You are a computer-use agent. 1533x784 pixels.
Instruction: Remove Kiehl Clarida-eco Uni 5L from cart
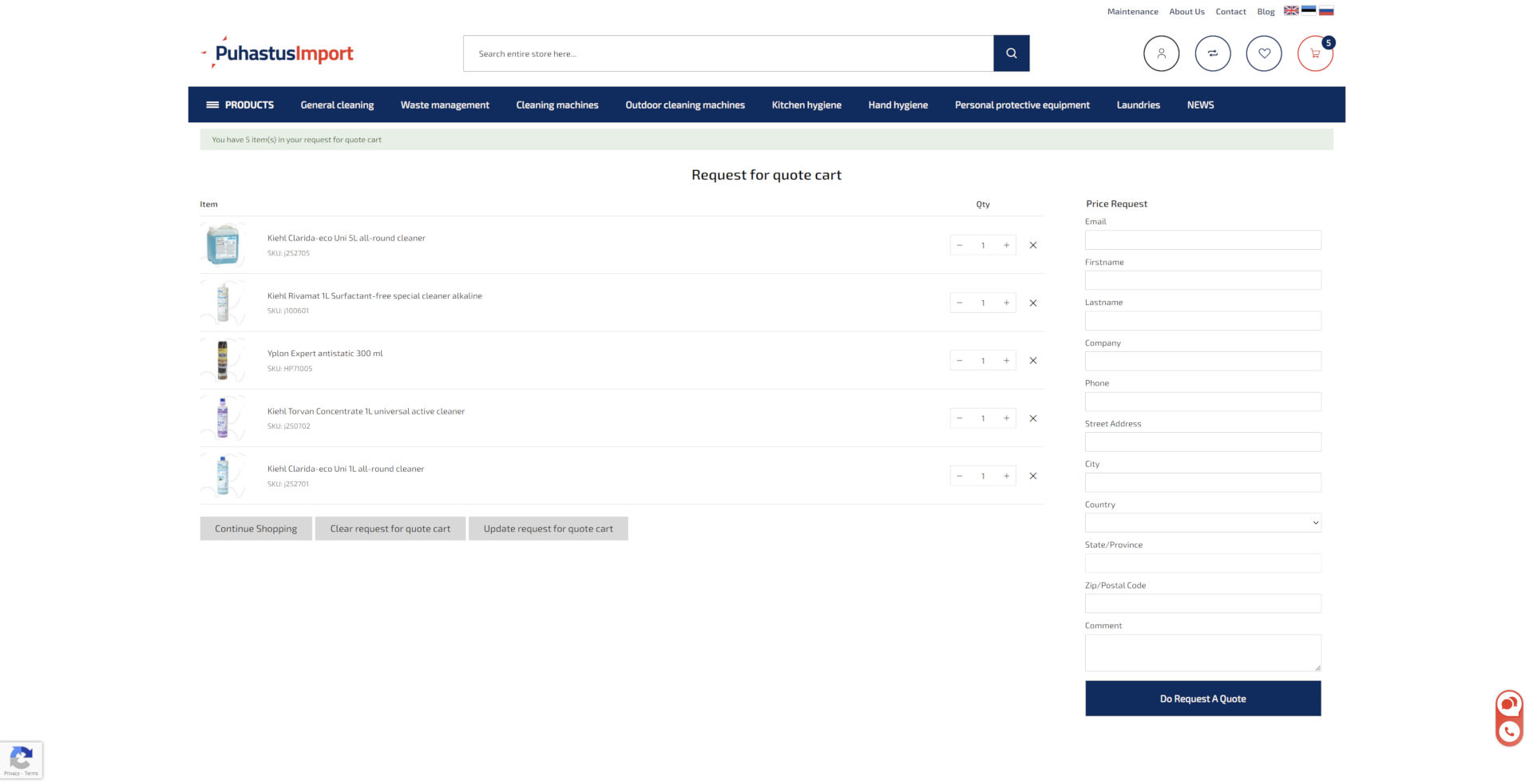coord(1032,245)
